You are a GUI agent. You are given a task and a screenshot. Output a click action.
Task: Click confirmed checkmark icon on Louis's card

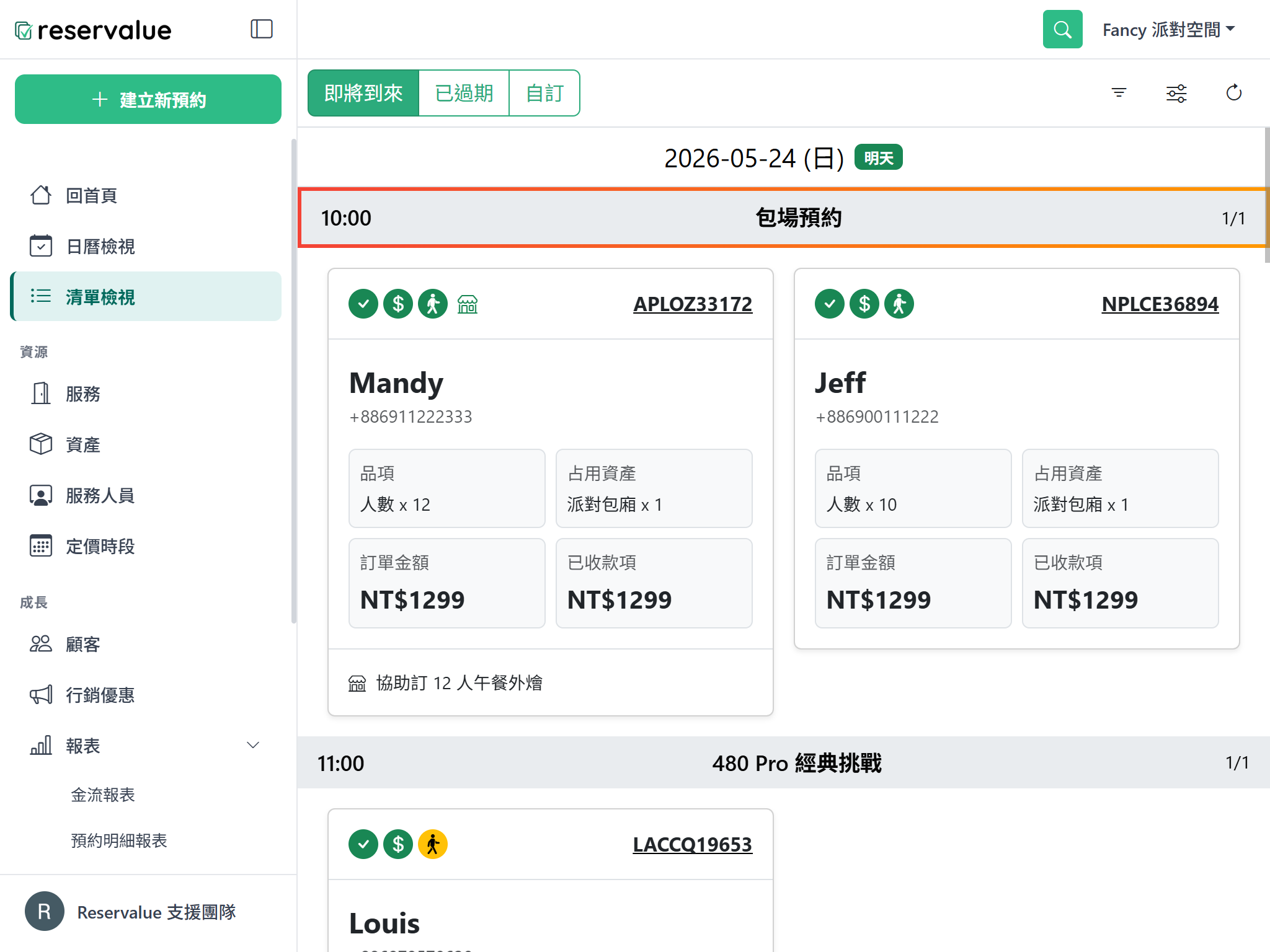coord(363,844)
